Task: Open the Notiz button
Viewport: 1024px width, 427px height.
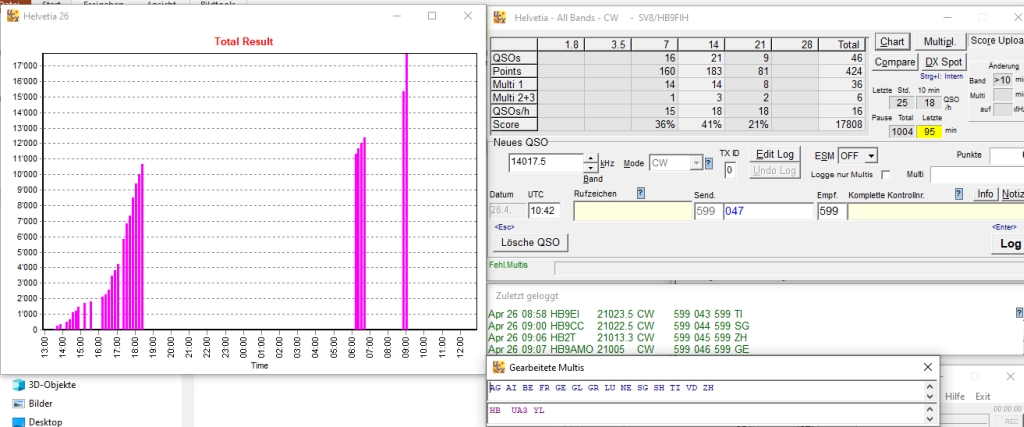Action: pos(1012,194)
